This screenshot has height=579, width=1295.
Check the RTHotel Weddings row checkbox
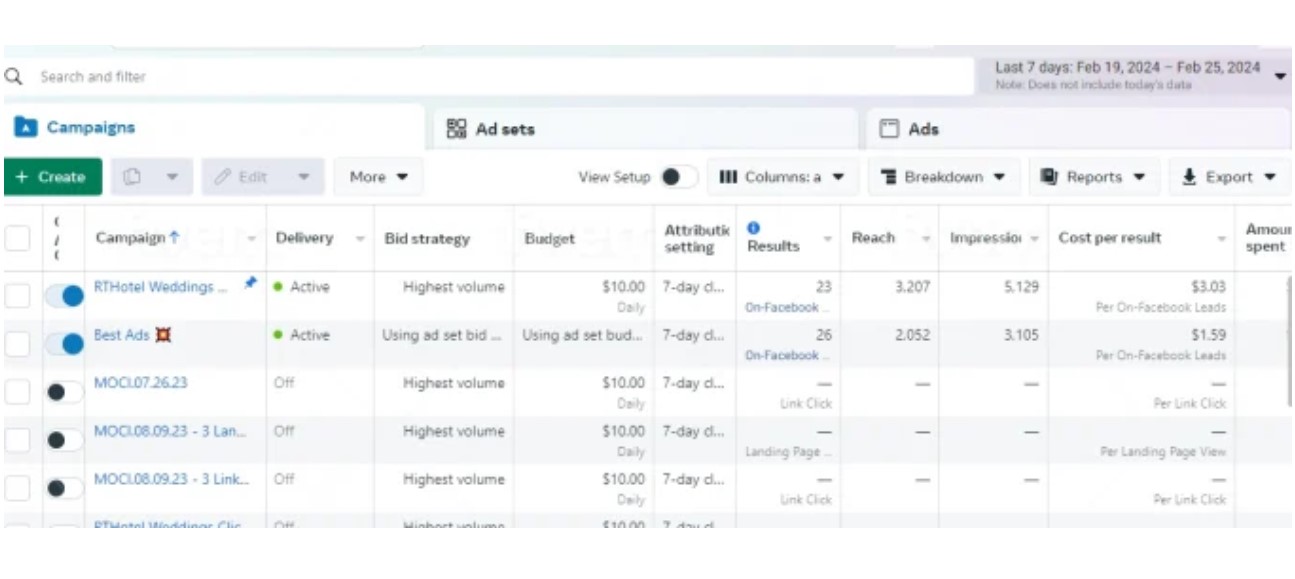(x=18, y=296)
